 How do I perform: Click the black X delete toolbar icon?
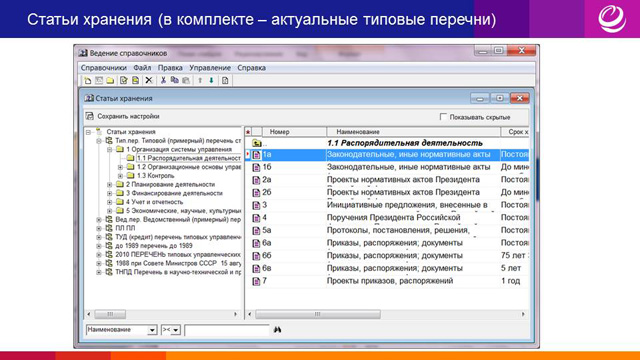149,80
